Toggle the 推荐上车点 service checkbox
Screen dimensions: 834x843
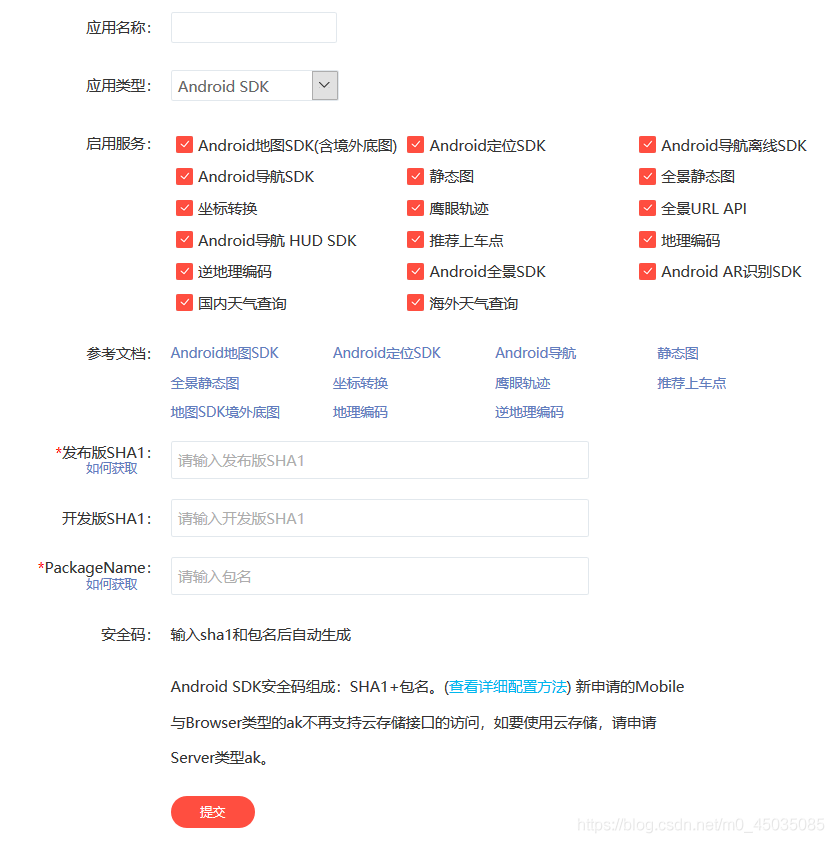[x=416, y=240]
